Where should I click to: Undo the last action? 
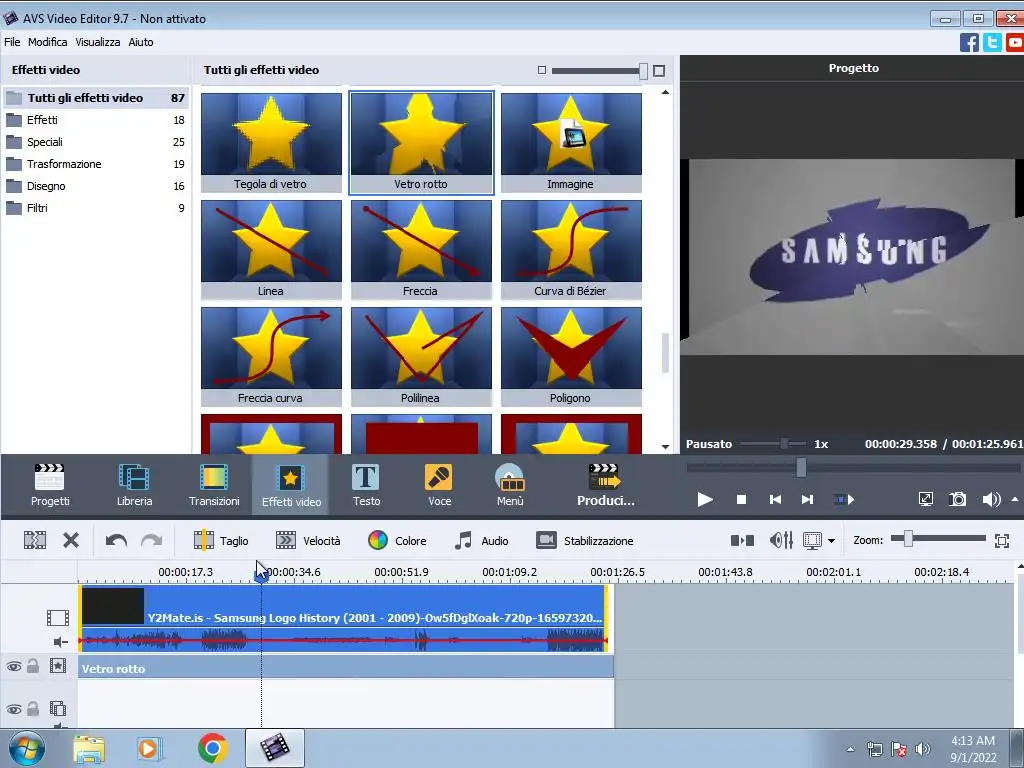pyautogui.click(x=116, y=540)
